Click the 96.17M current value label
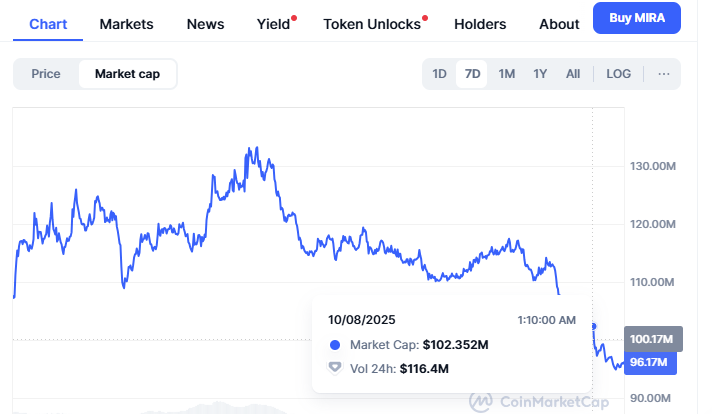The height and width of the screenshot is (414, 712). click(650, 362)
